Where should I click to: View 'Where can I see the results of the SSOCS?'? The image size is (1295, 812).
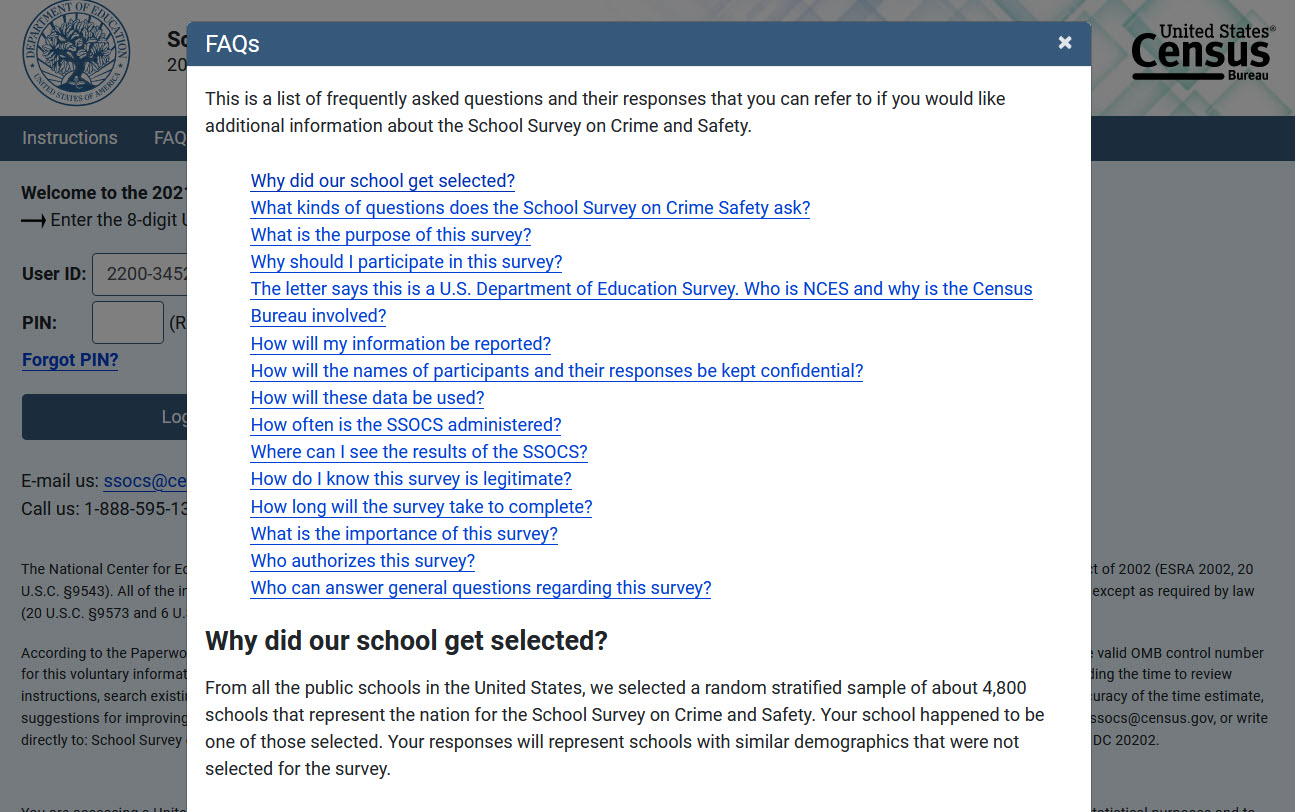419,452
